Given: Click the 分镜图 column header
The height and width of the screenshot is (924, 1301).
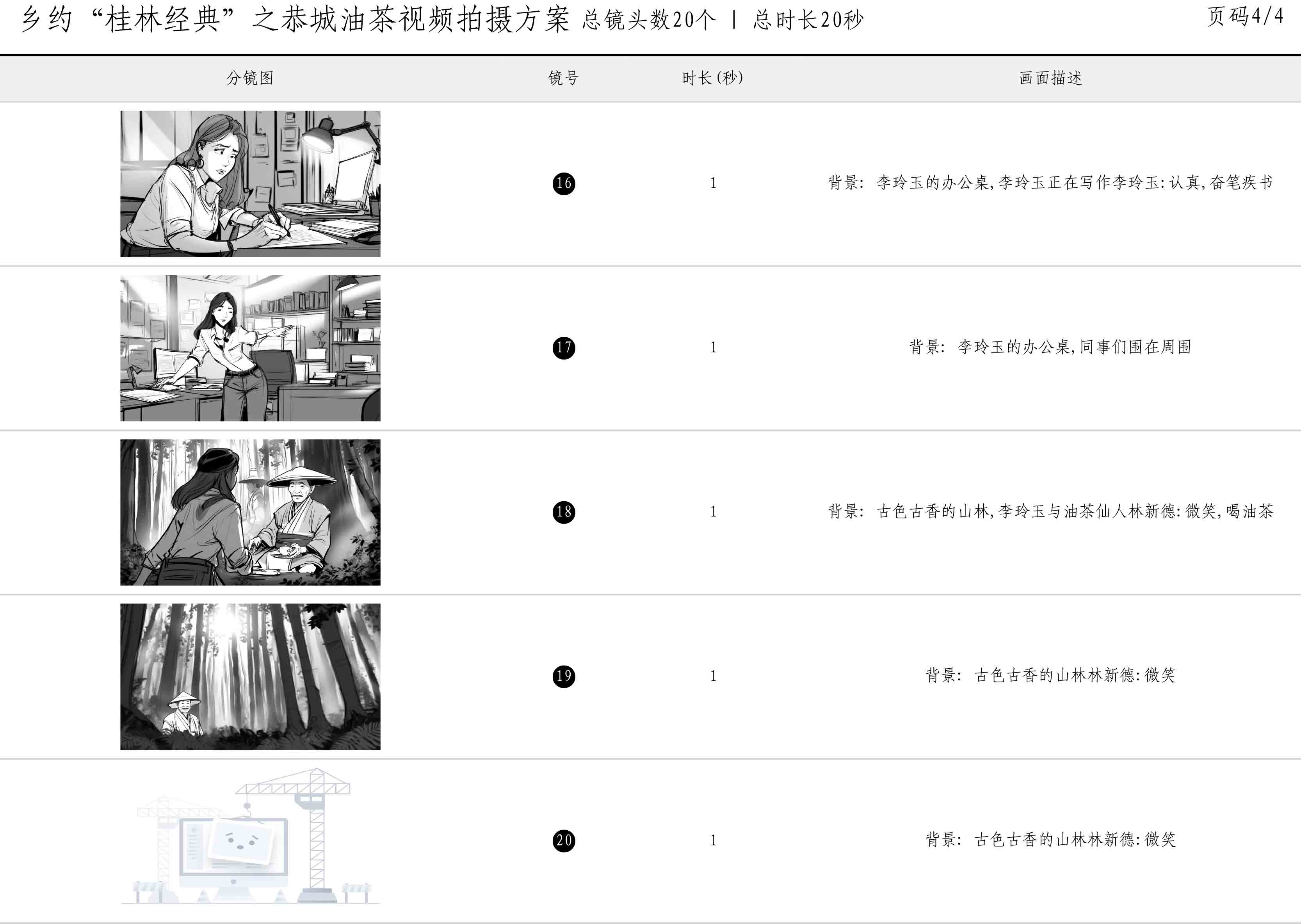Looking at the screenshot, I should 250,78.
